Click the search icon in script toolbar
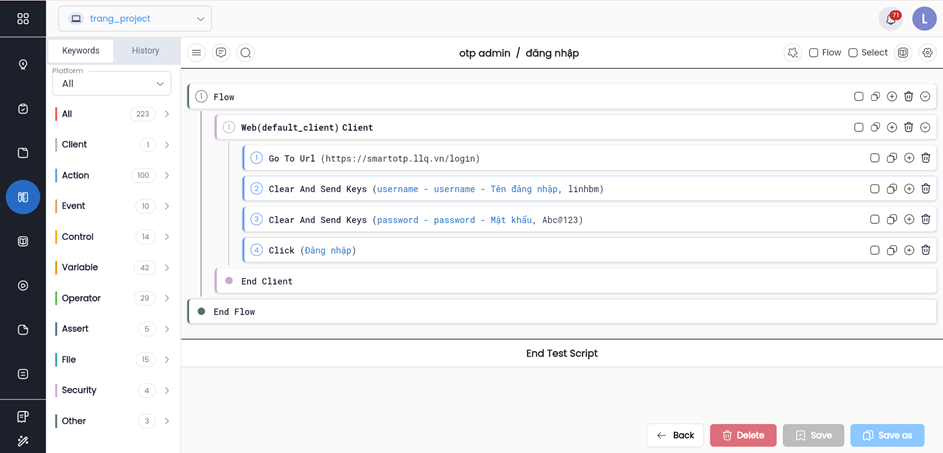The width and height of the screenshot is (943, 453). 245,53
